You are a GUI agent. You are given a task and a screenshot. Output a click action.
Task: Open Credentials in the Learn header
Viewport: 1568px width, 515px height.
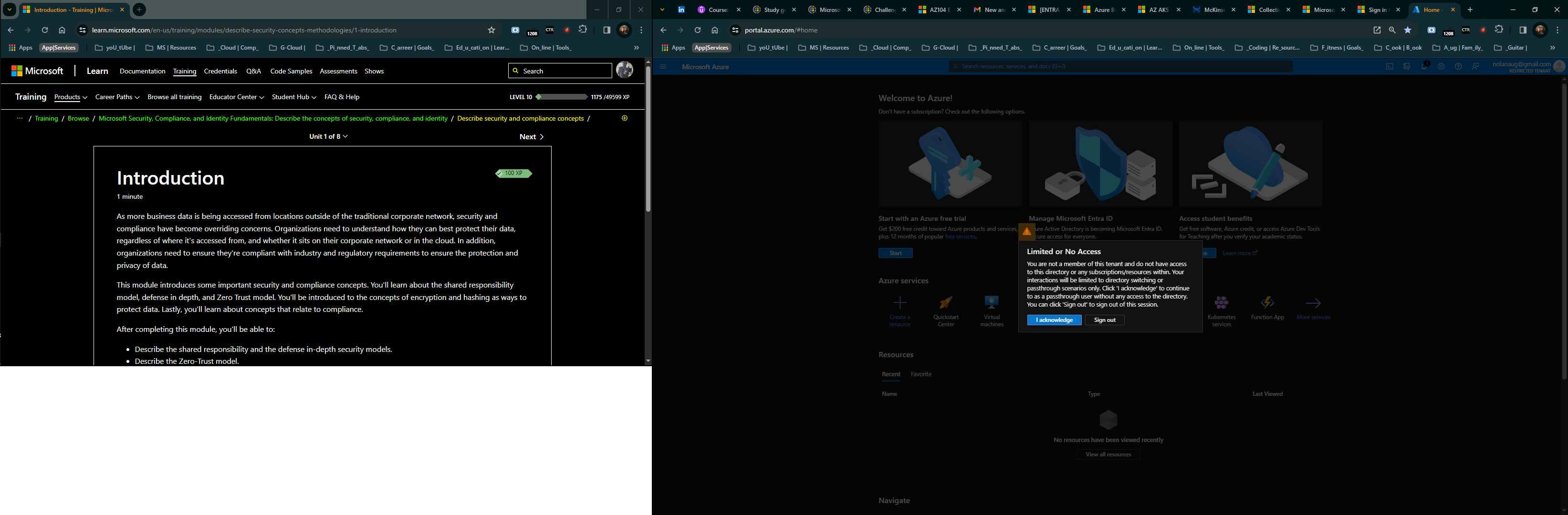(x=220, y=71)
